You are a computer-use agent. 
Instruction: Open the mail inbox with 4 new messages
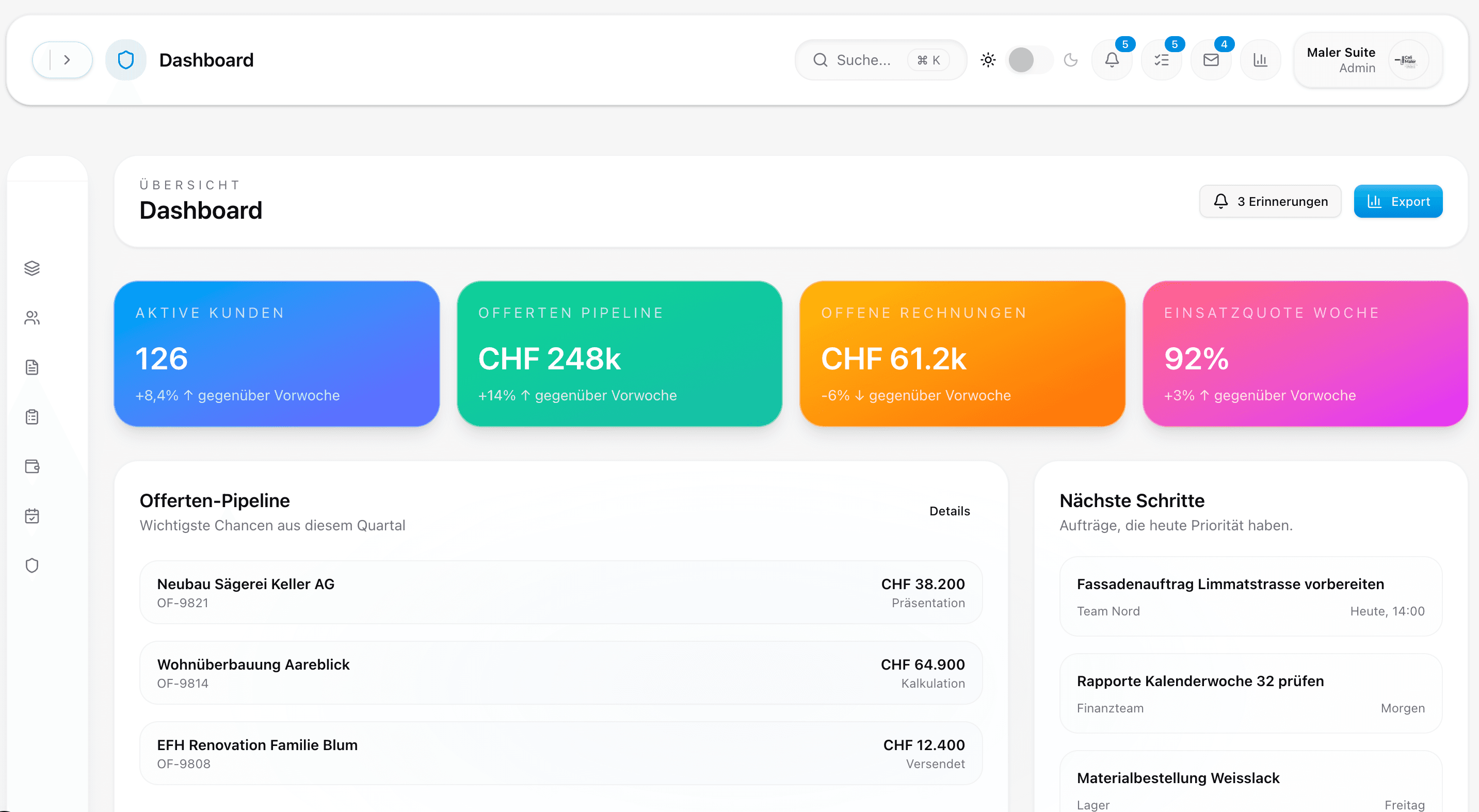point(1211,60)
